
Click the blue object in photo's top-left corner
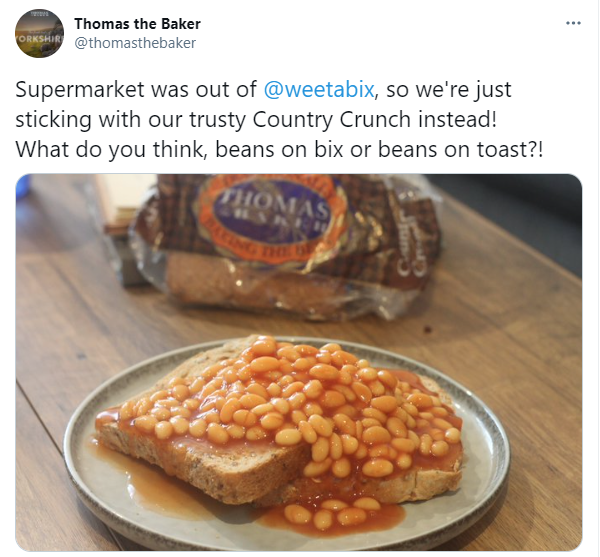pos(22,186)
